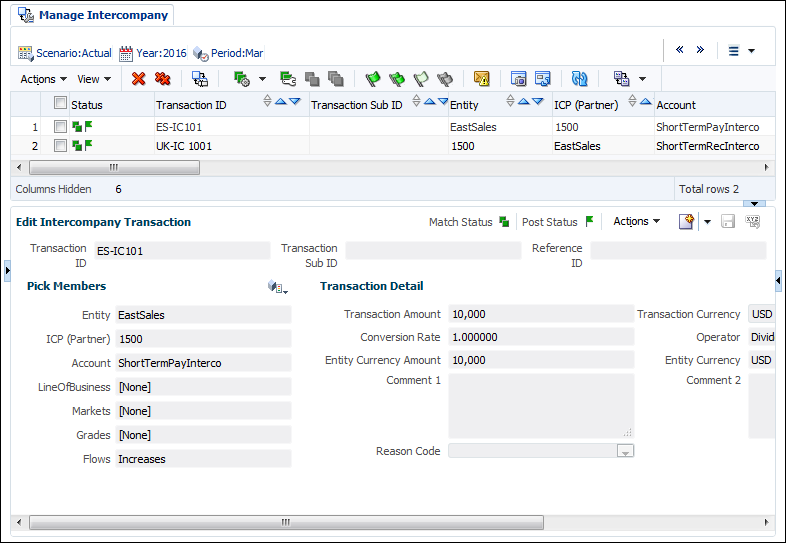
Task: Expand the View dropdown in the toolbar
Action: tap(94, 79)
